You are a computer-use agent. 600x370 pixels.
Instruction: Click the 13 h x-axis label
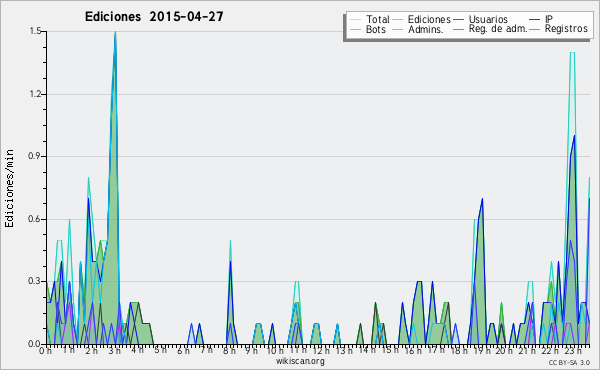[x=343, y=350]
